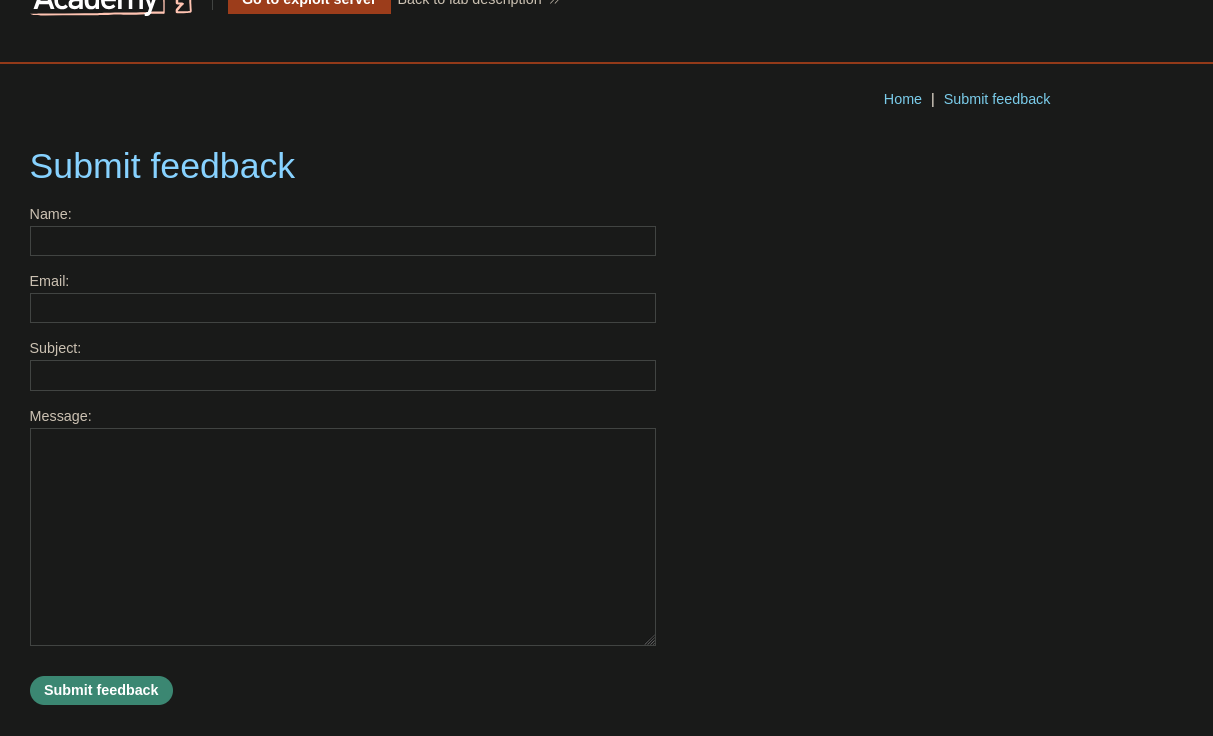The image size is (1213, 736).
Task: Click the green Submit feedback button
Action: click(101, 690)
